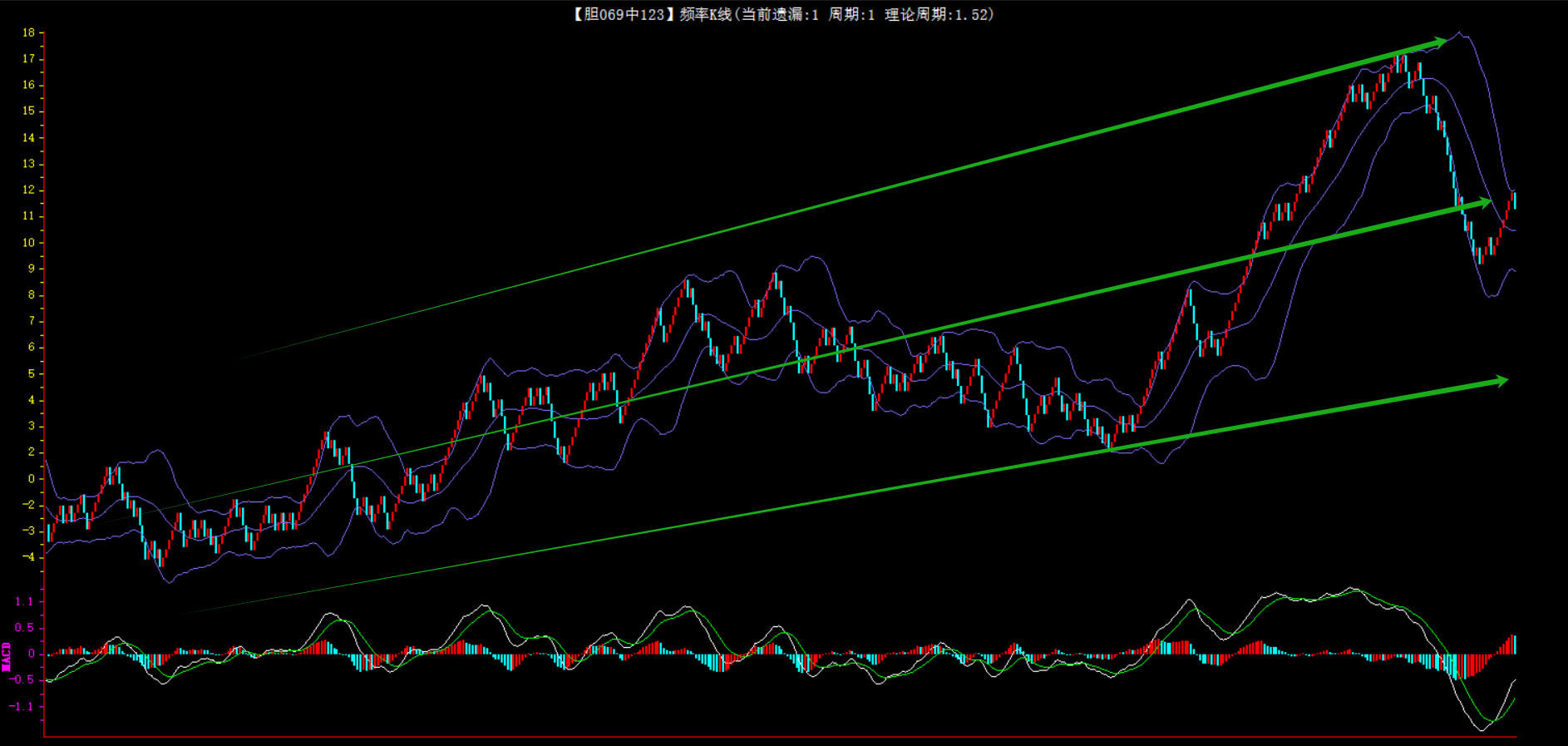Click the 当前遗漏:1 text in title
Image resolution: width=1568 pixels, height=746 pixels.
[780, 14]
